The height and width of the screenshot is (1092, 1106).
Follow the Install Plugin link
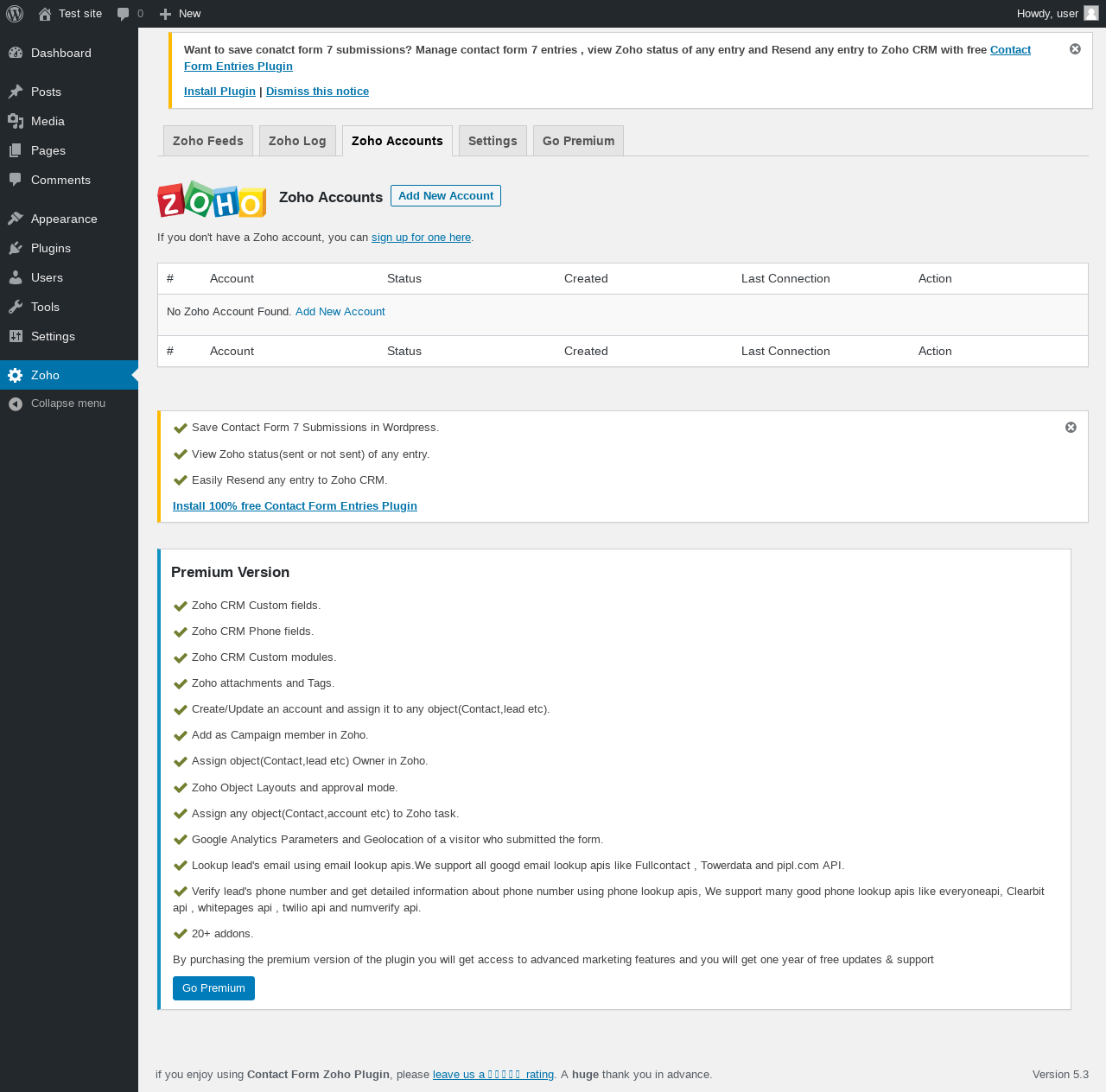click(219, 92)
